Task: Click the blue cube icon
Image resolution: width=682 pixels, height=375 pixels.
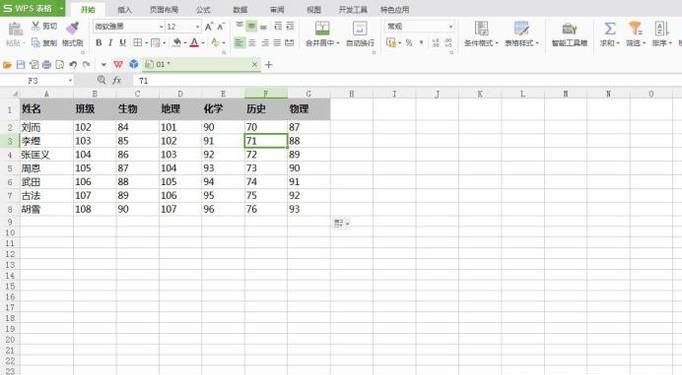Action: [x=134, y=64]
